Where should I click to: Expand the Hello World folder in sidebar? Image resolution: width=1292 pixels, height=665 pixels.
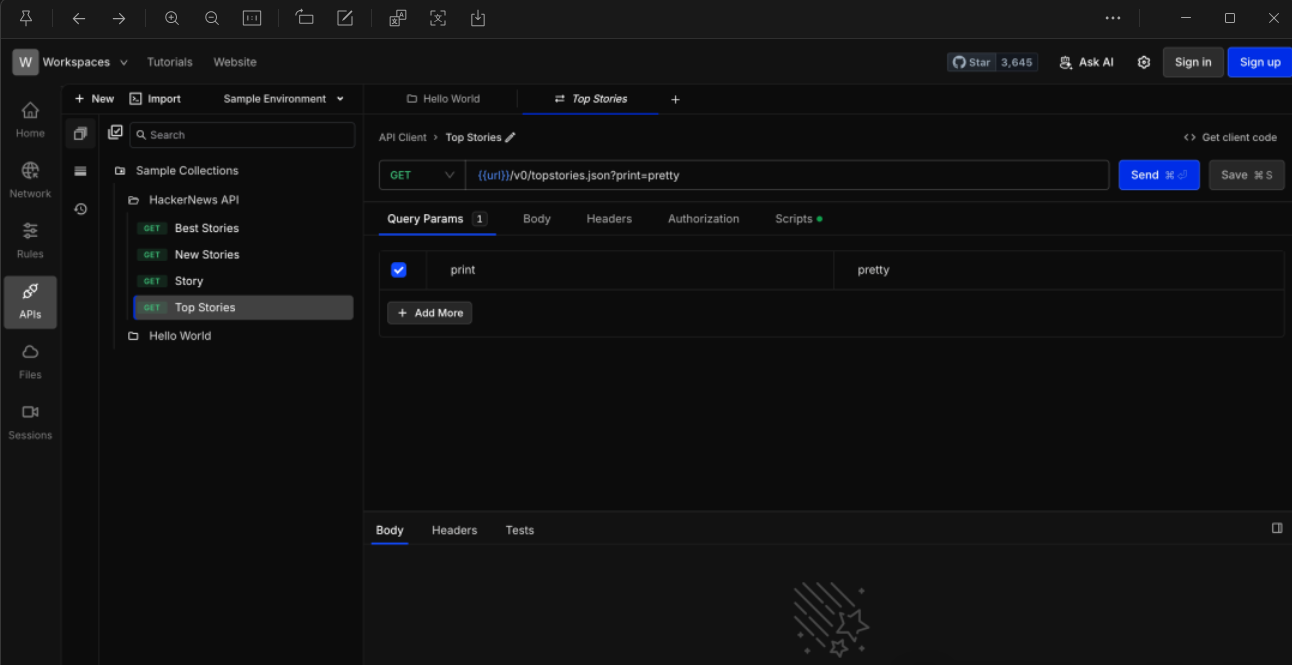pyautogui.click(x=170, y=336)
